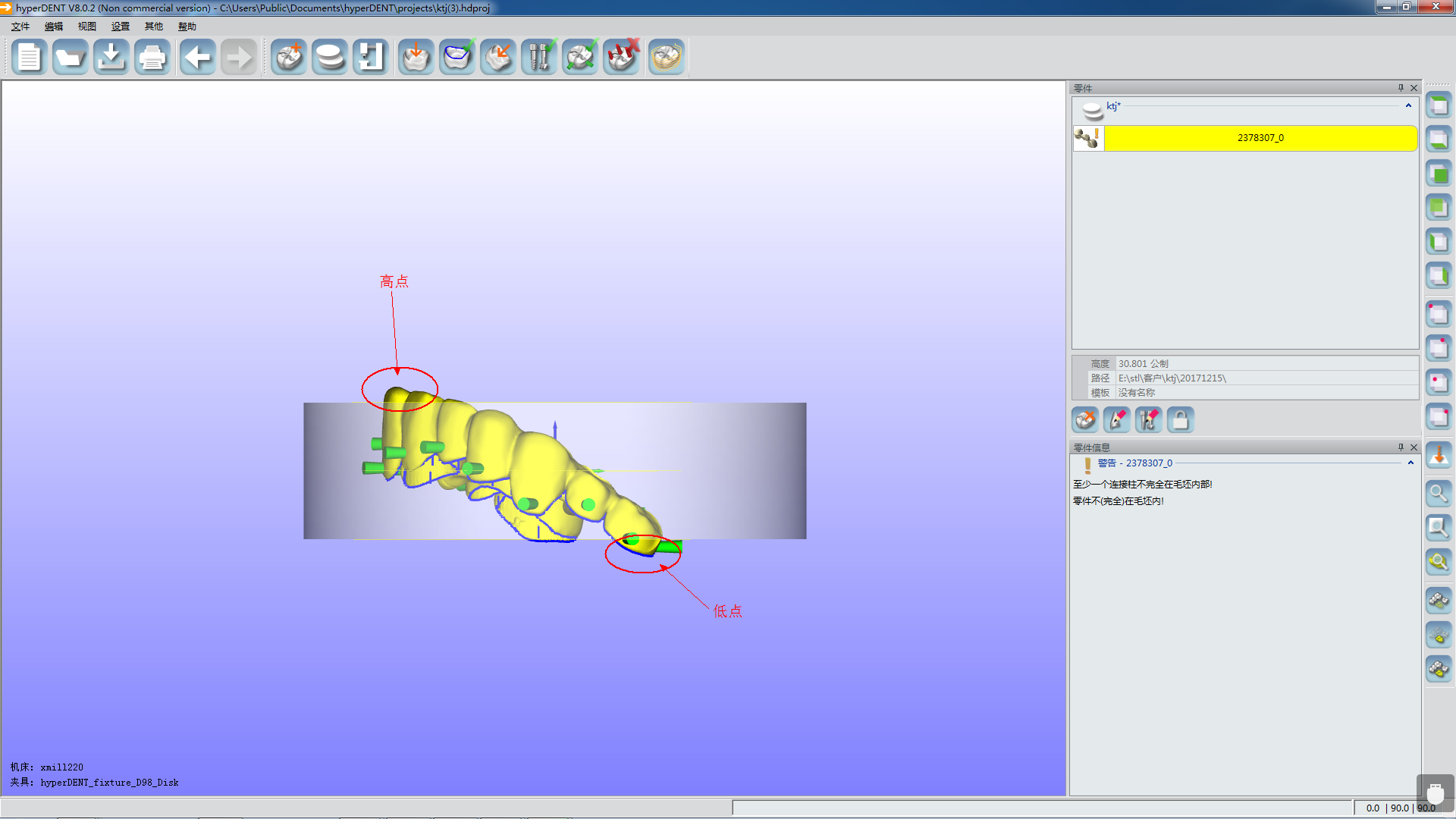
Task: Select fourth isometric cube view icon
Action: [1439, 416]
